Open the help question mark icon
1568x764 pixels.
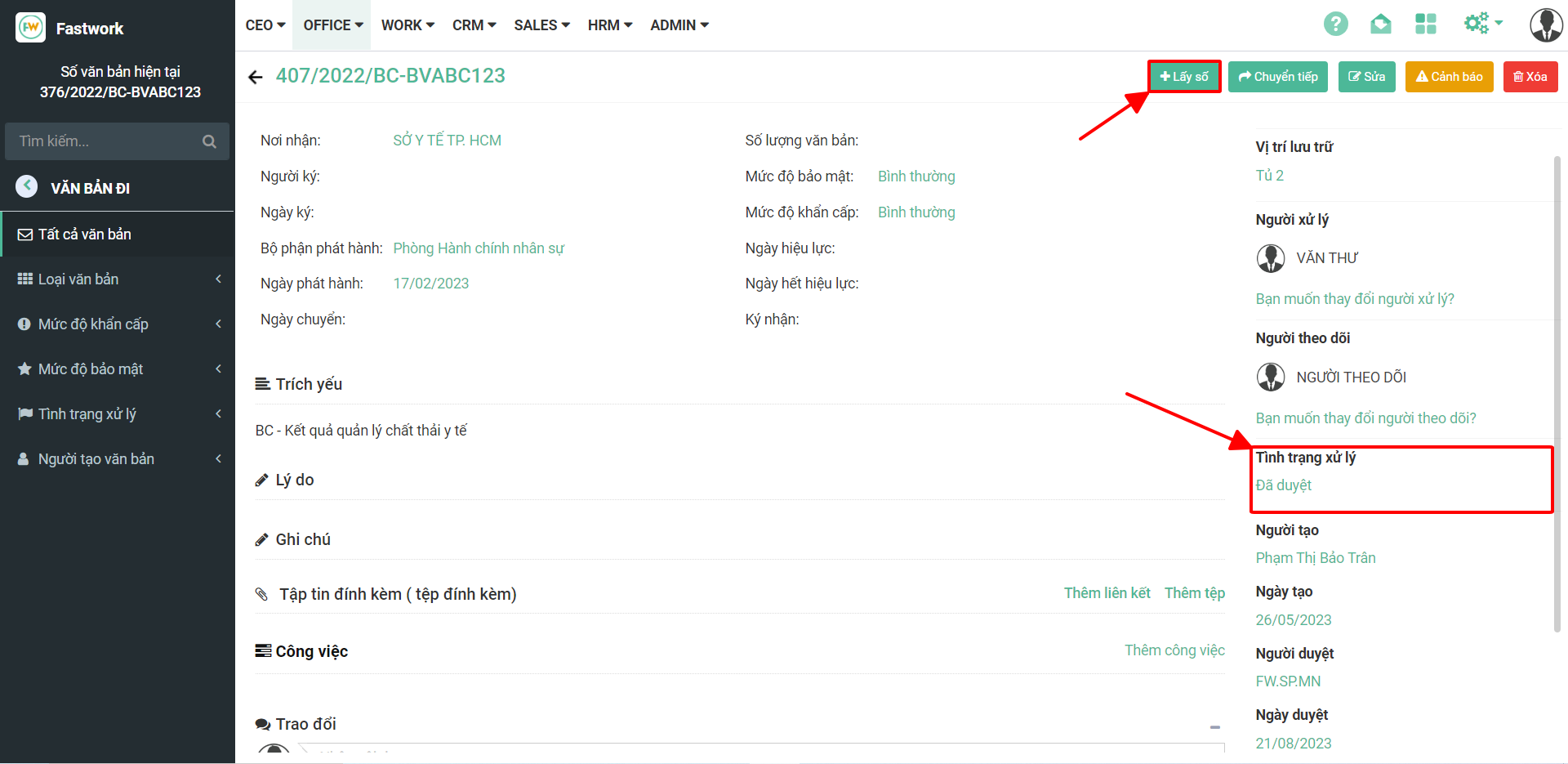pyautogui.click(x=1335, y=24)
